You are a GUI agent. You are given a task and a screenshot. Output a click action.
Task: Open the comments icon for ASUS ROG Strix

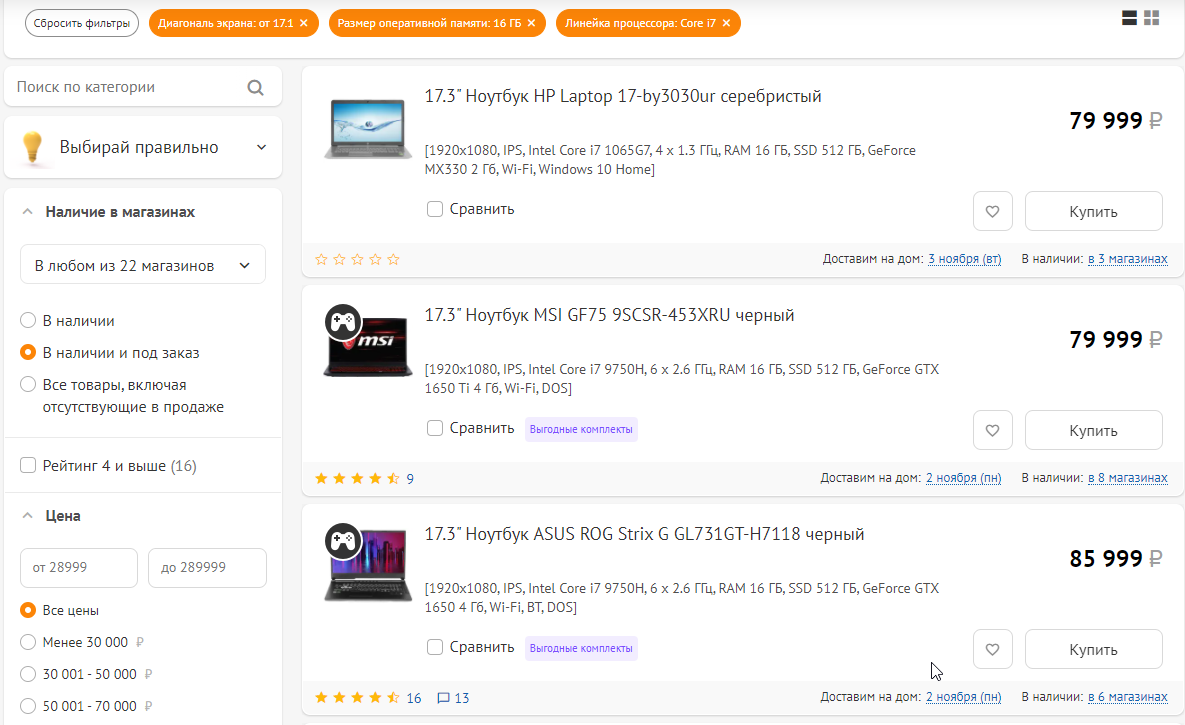tap(444, 698)
